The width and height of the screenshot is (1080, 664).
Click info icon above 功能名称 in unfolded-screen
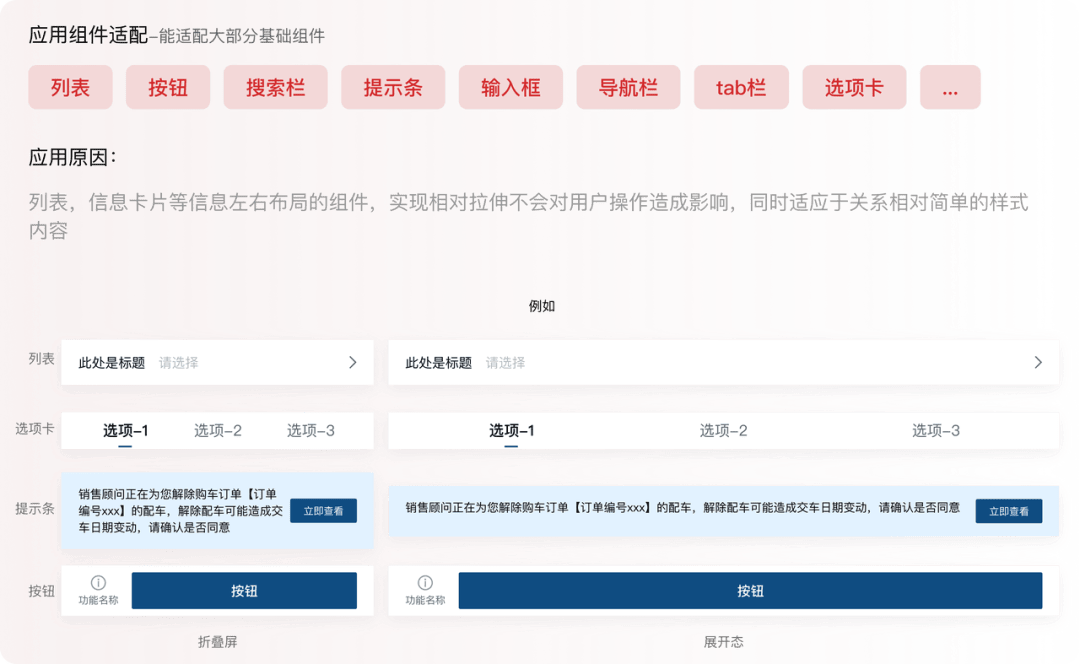click(426, 583)
